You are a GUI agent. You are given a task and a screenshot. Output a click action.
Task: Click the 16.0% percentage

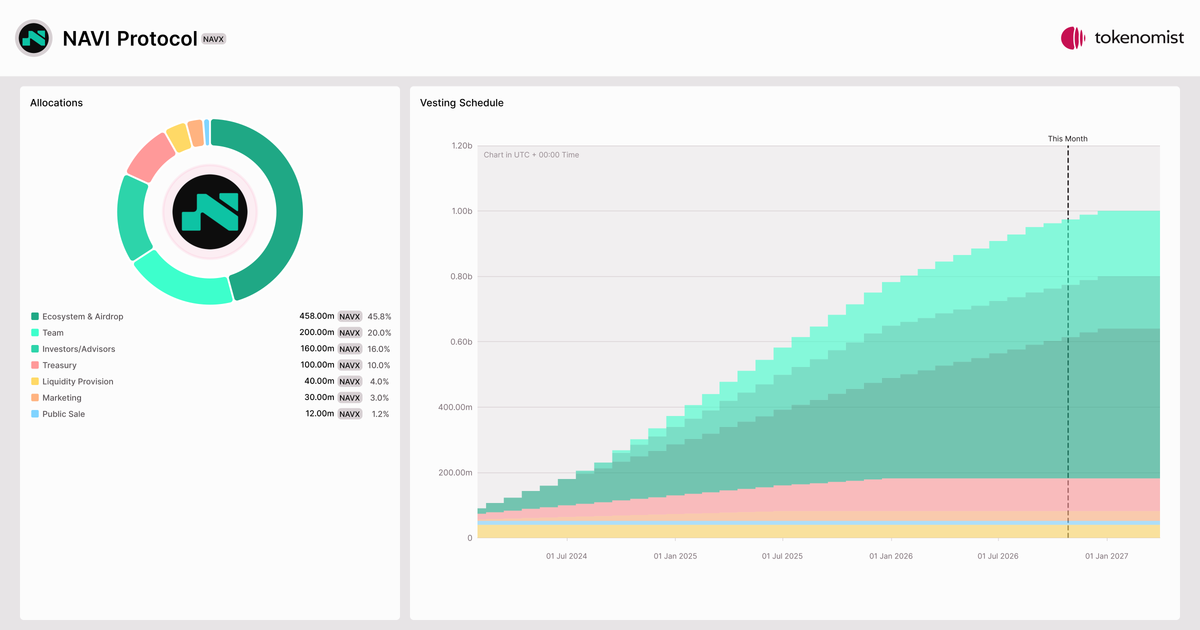379,349
